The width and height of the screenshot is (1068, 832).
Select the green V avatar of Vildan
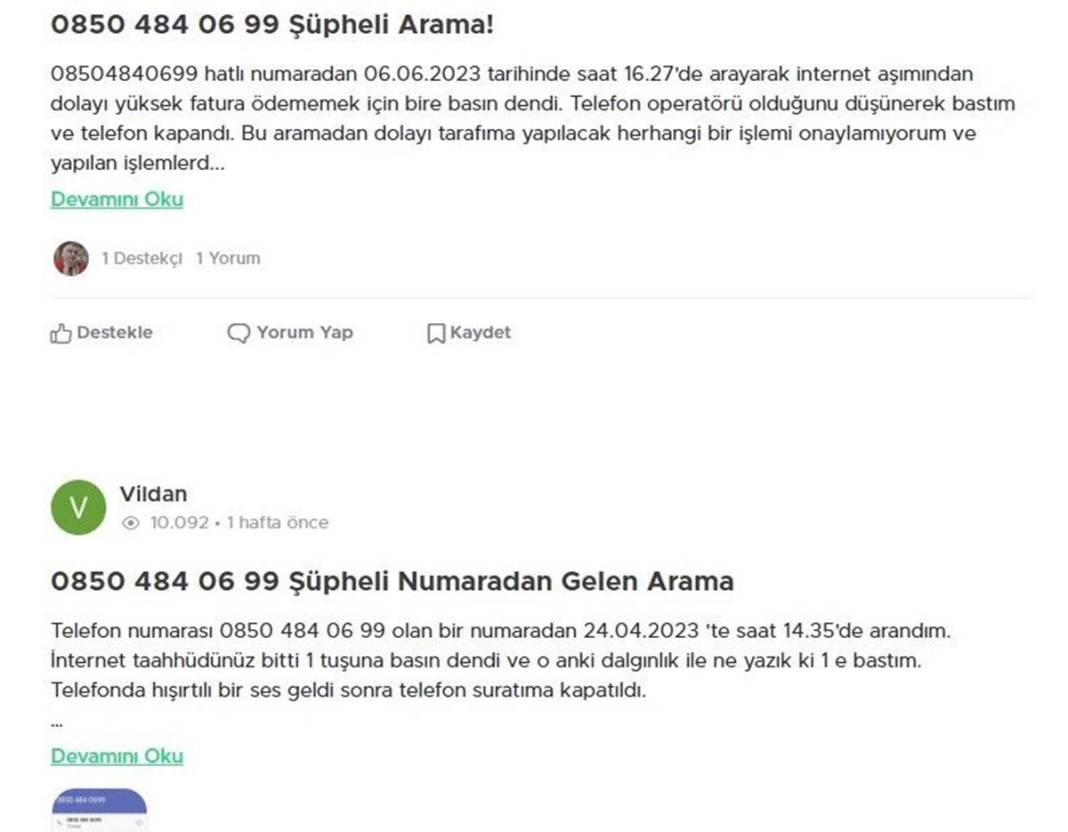coord(78,507)
